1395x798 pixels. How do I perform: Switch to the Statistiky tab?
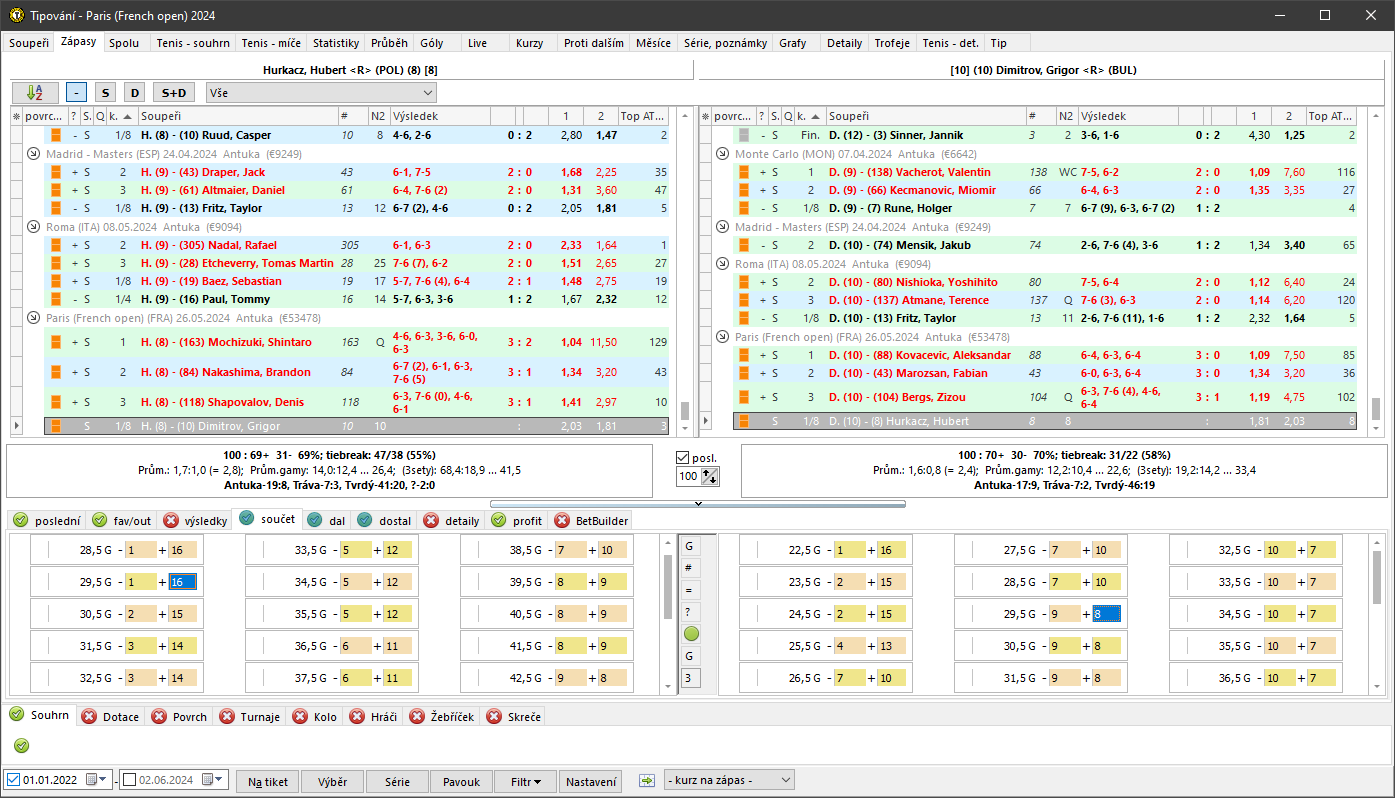[335, 43]
